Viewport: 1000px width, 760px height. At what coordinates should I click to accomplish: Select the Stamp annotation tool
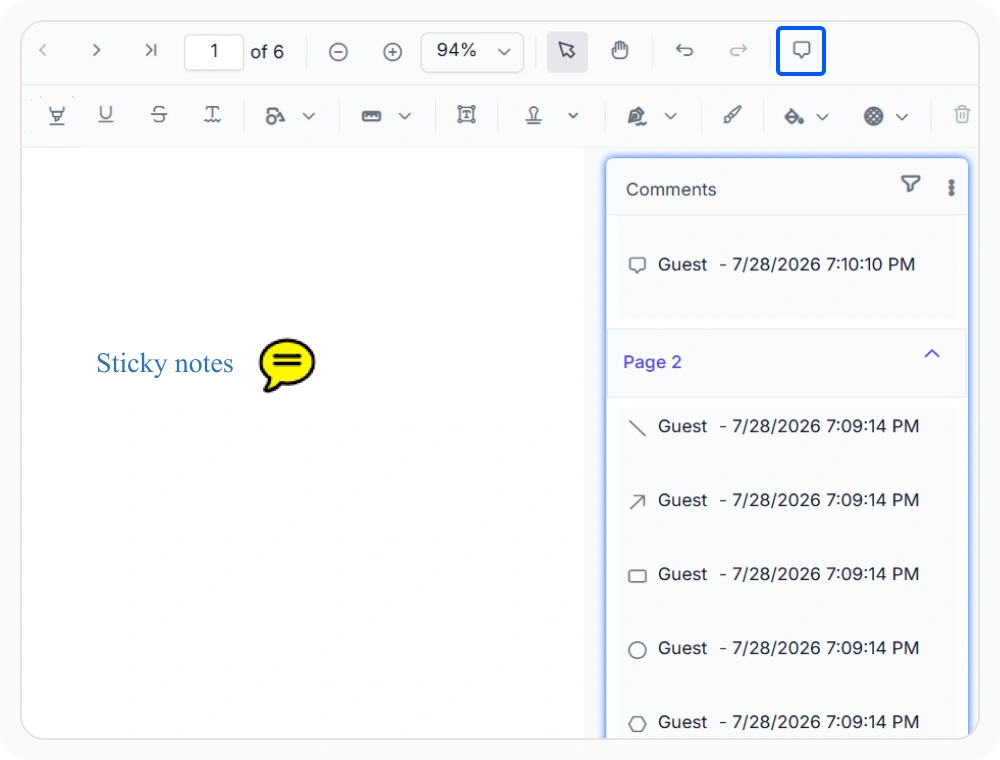(x=534, y=115)
